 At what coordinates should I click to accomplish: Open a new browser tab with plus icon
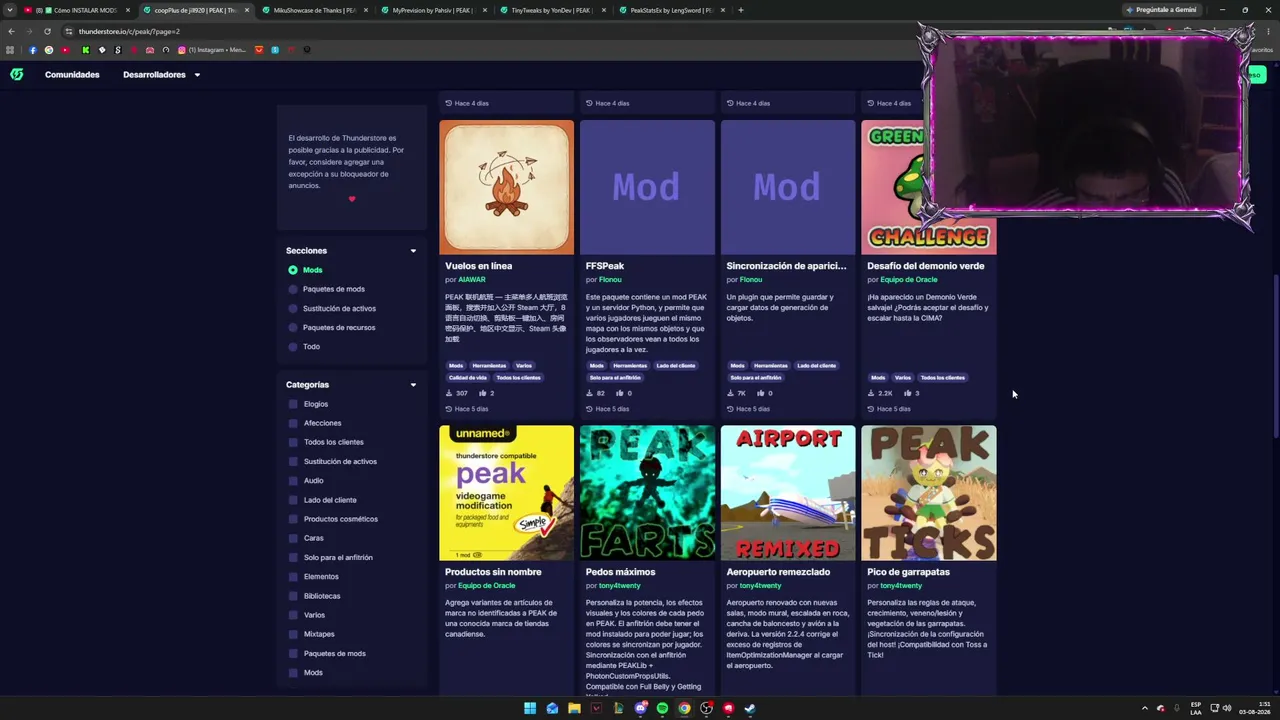(740, 10)
